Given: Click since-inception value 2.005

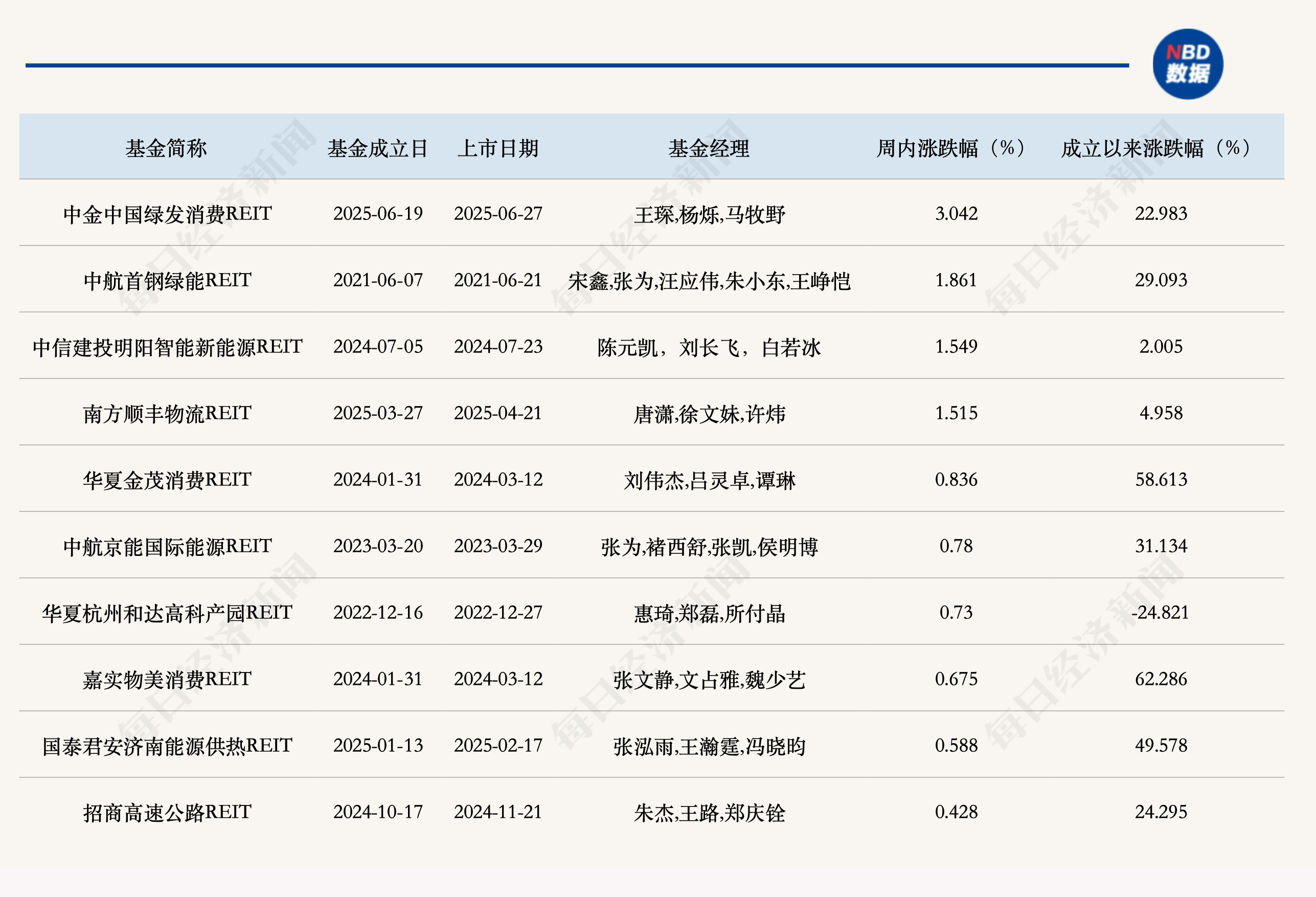Looking at the screenshot, I should pos(1161,347).
